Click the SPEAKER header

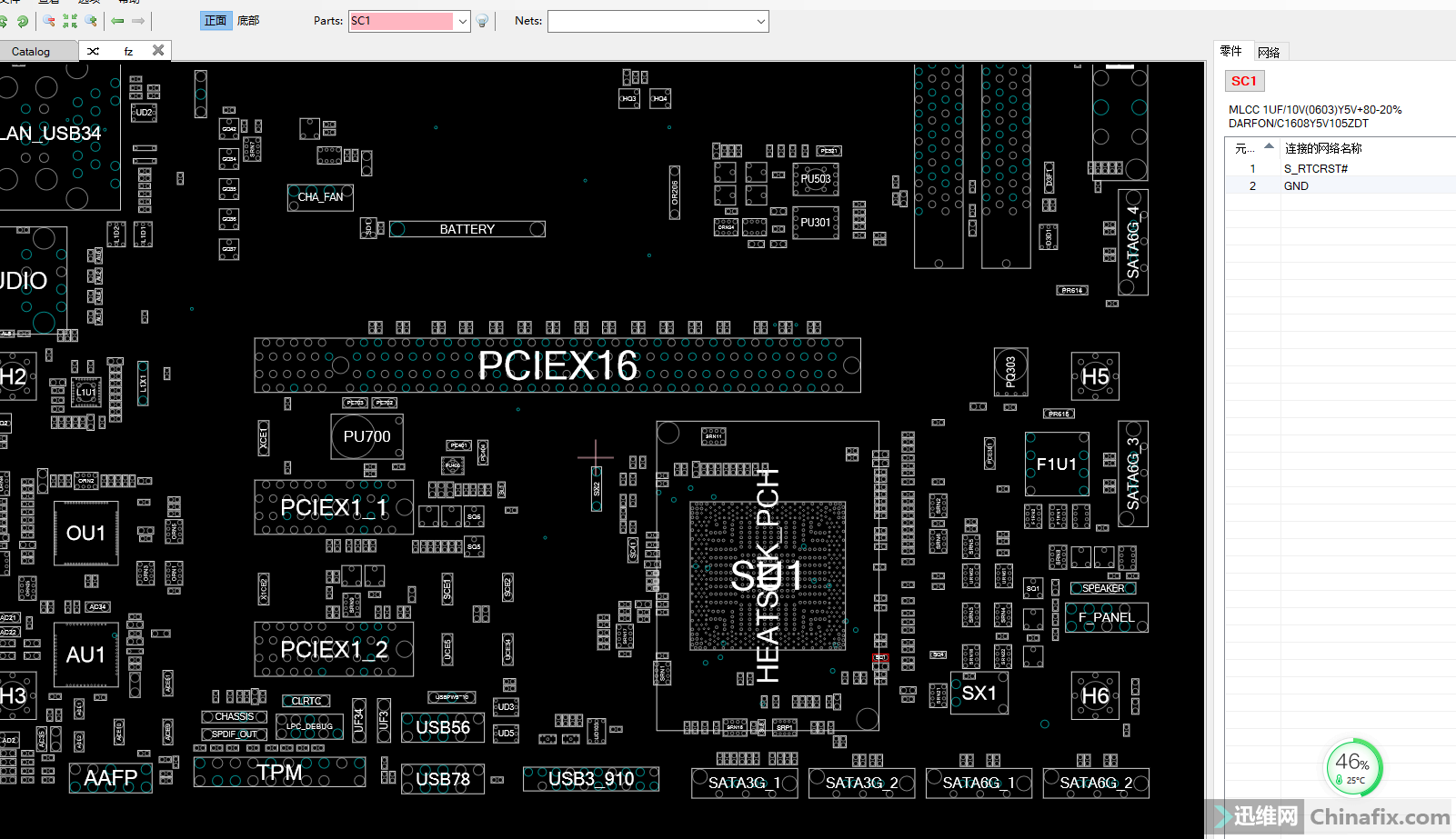coord(1103,588)
